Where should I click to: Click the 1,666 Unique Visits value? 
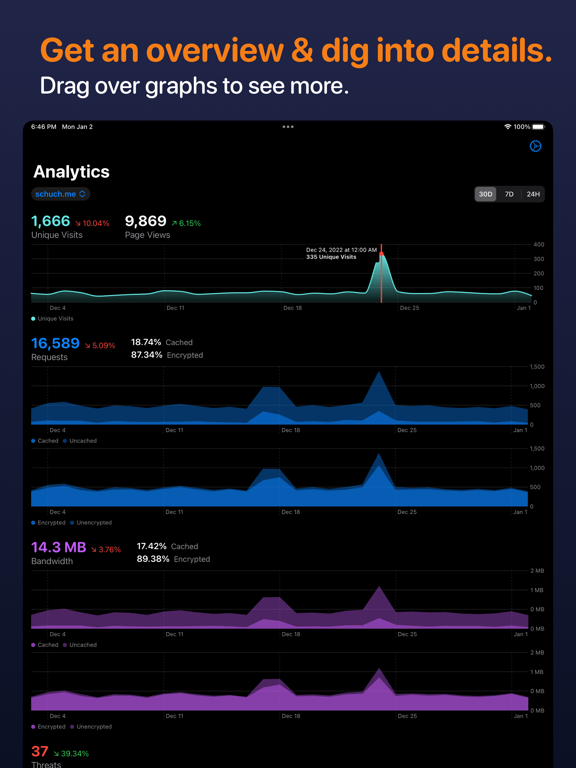tap(51, 221)
